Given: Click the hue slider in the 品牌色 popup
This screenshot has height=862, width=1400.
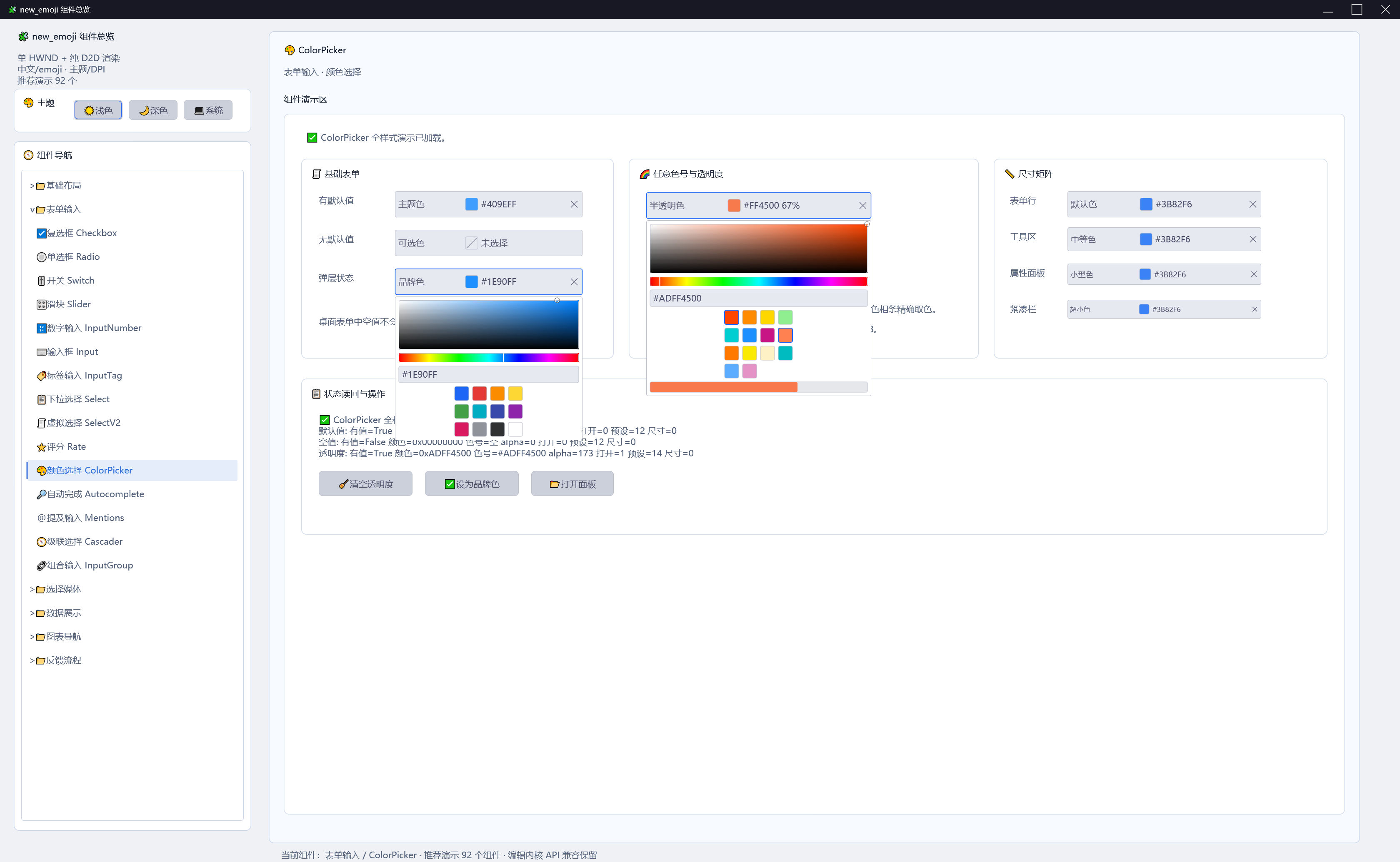Looking at the screenshot, I should [489, 357].
